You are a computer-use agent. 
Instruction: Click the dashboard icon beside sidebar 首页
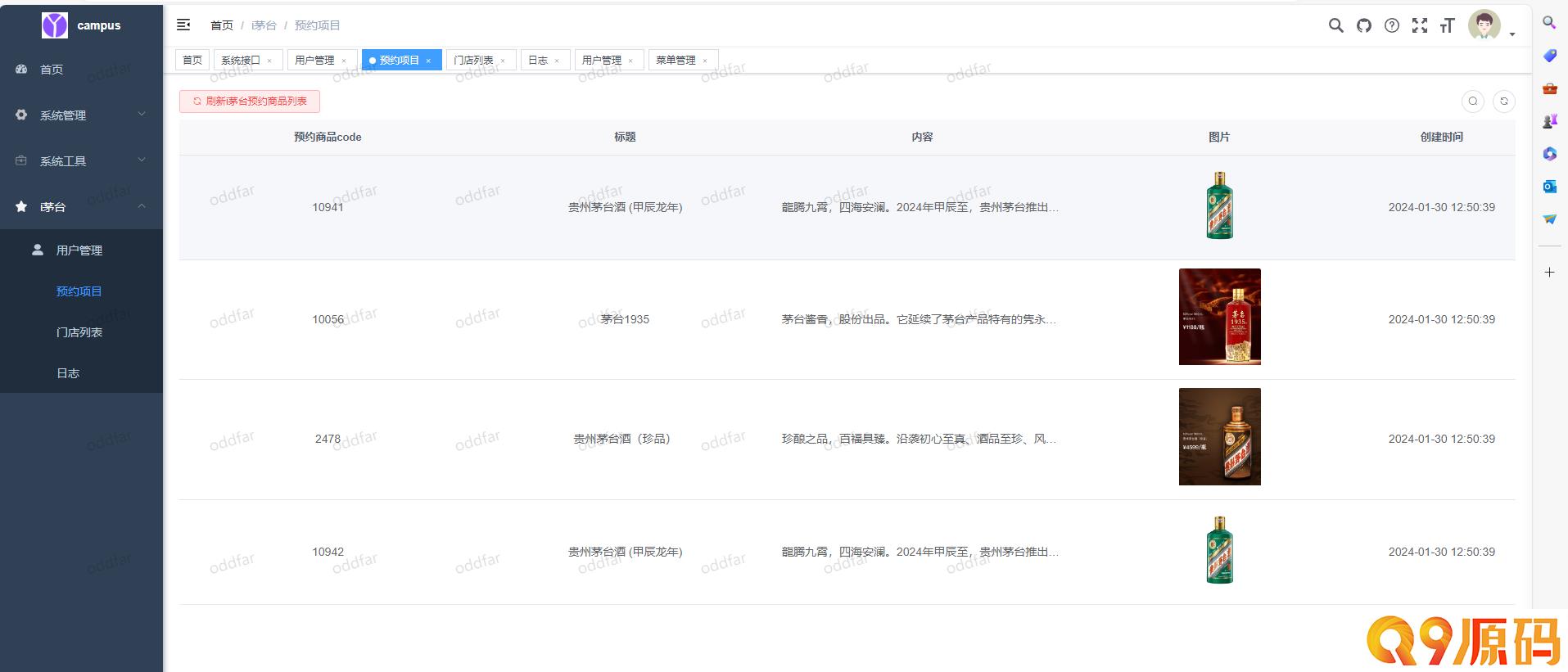click(22, 70)
